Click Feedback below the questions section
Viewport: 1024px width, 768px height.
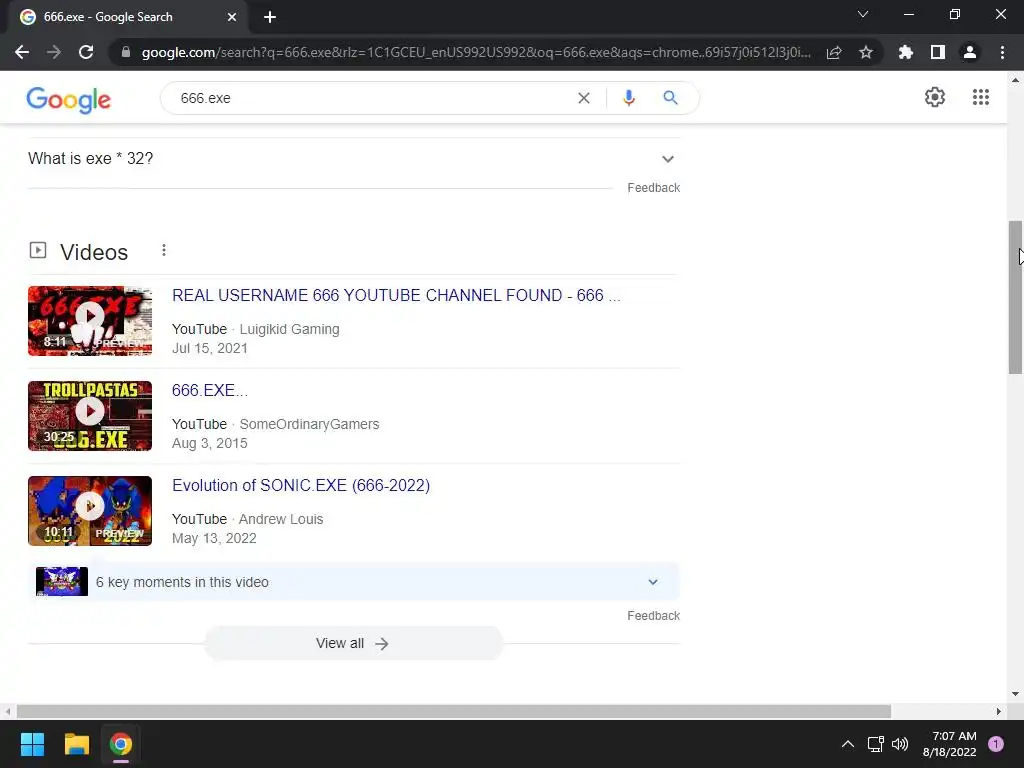[x=654, y=188]
